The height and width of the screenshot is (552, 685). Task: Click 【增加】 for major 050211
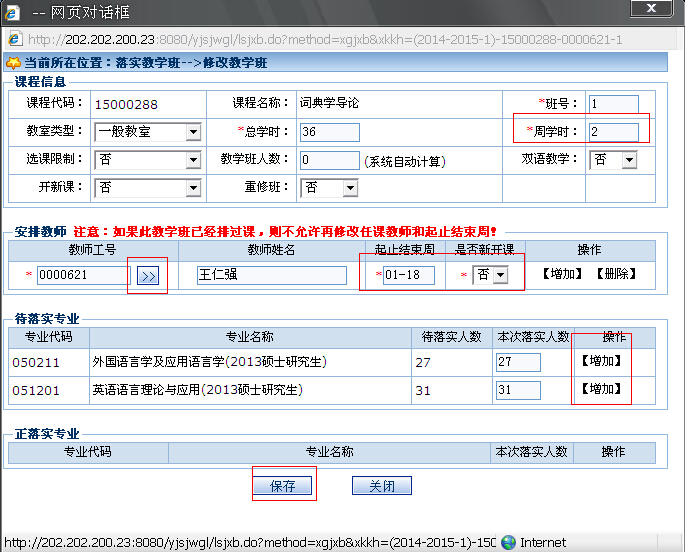(602, 361)
